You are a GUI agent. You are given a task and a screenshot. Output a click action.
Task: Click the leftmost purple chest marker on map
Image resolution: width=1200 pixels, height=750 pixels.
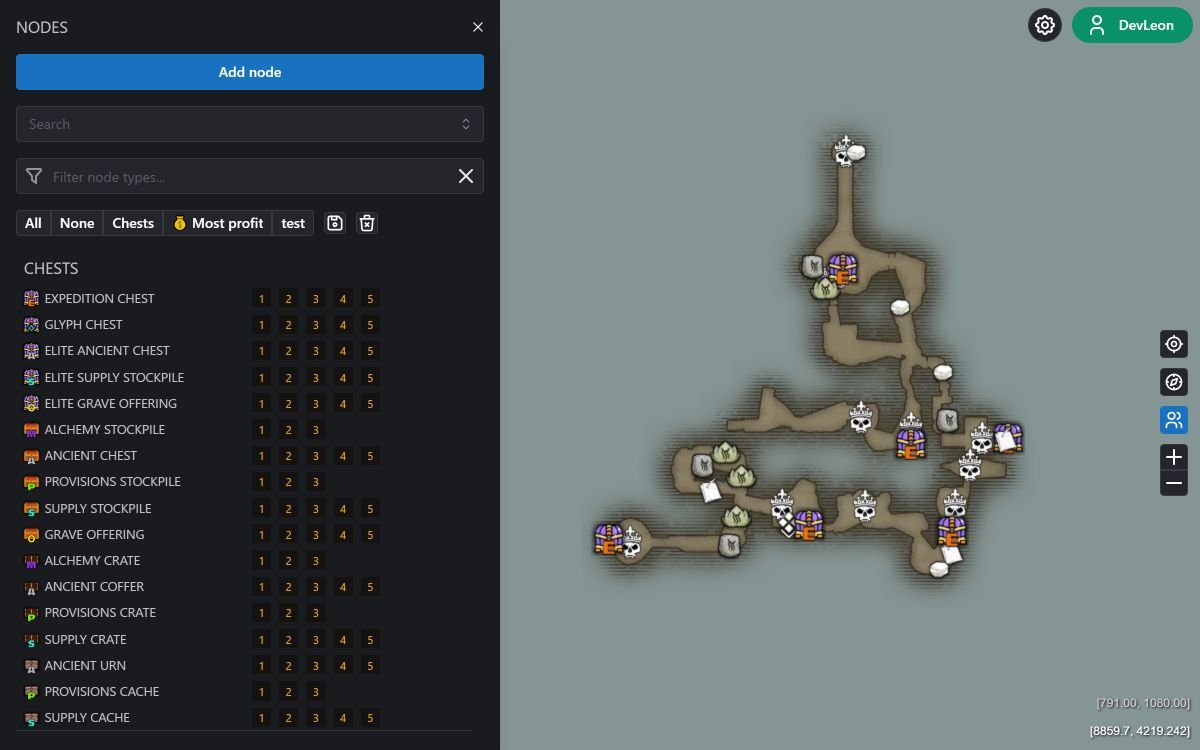[x=608, y=538]
